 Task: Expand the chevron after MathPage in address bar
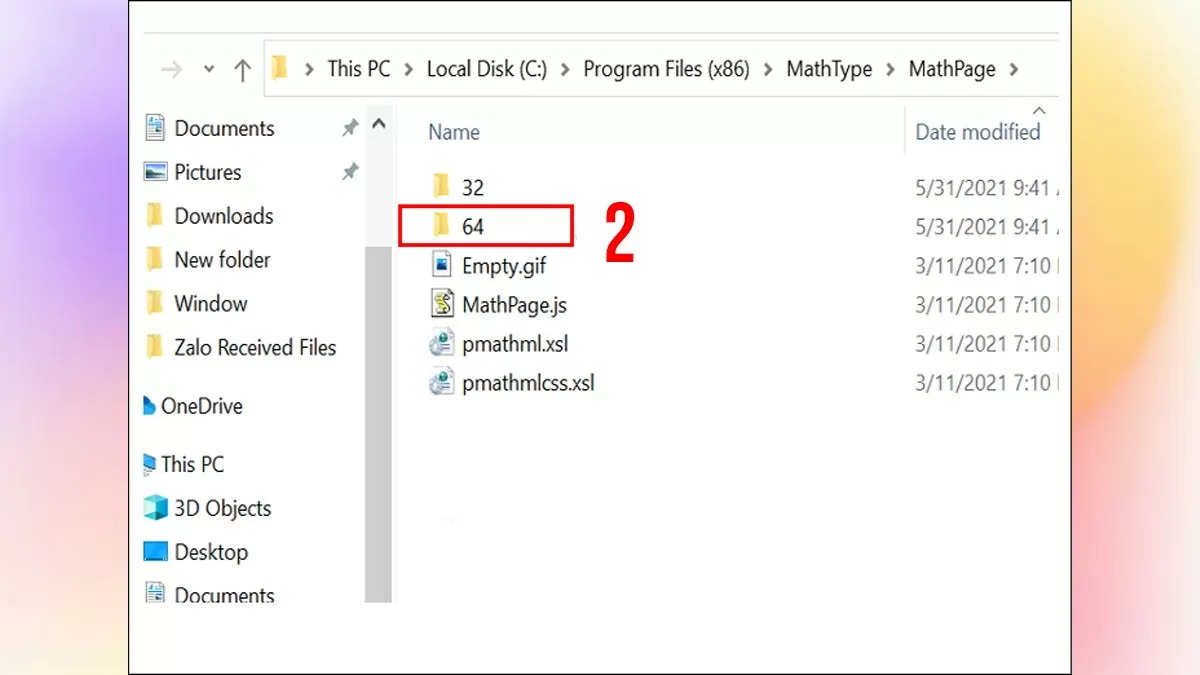coord(1014,69)
